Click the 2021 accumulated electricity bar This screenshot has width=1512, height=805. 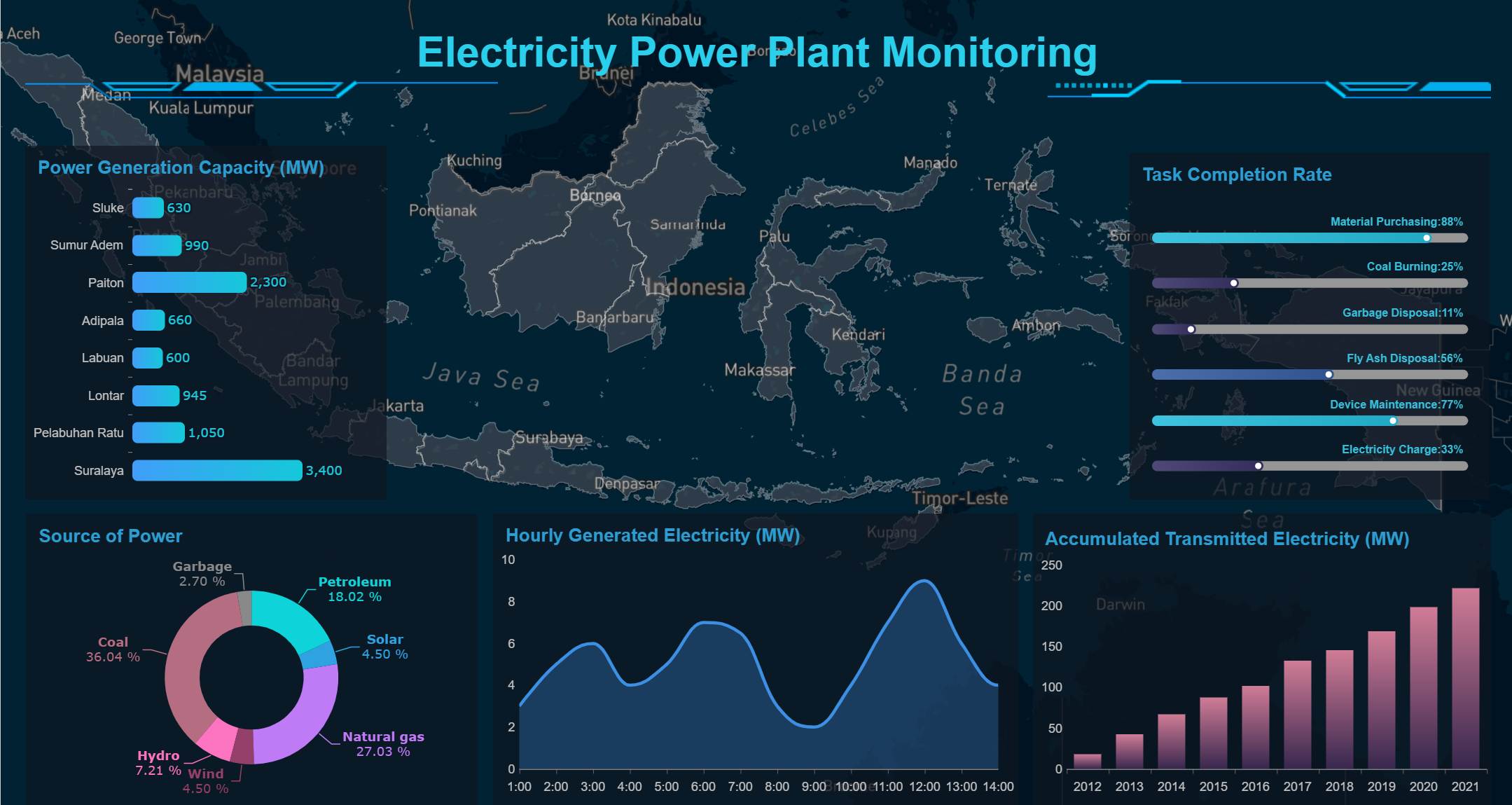coord(1465,678)
